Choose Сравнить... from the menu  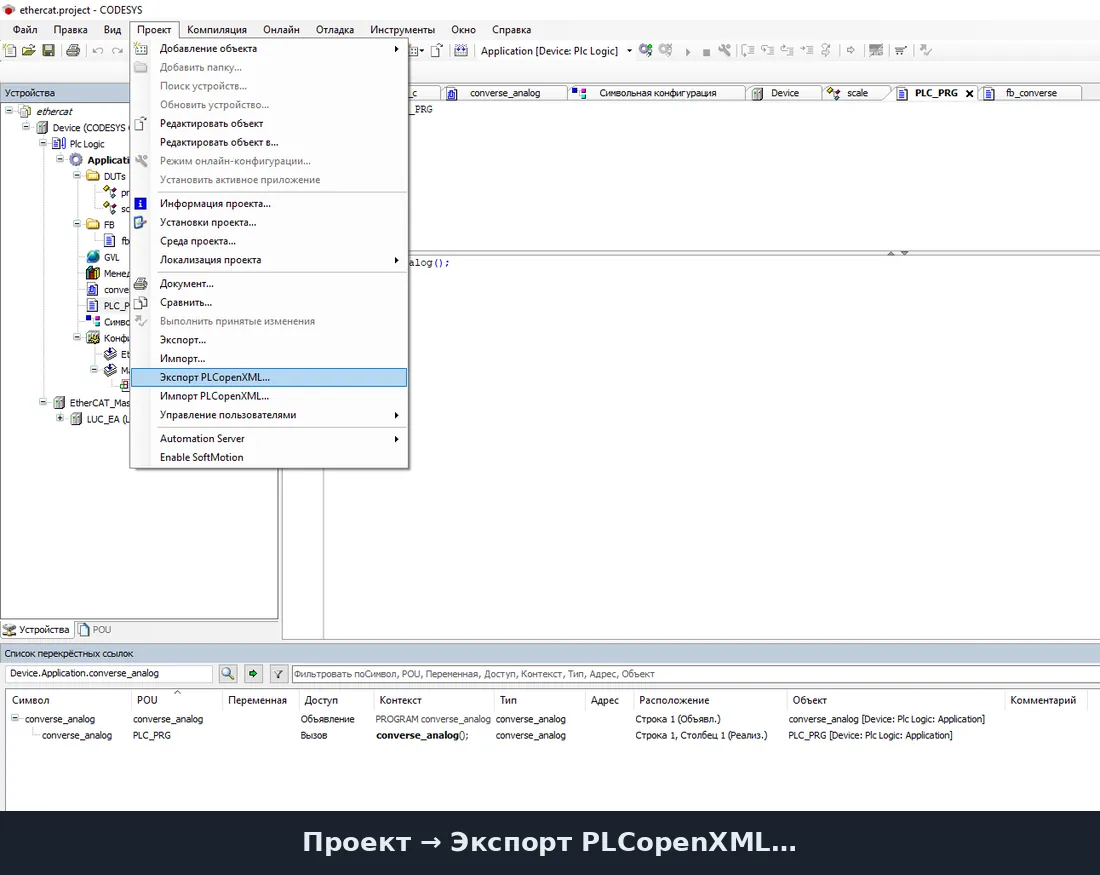(269, 302)
